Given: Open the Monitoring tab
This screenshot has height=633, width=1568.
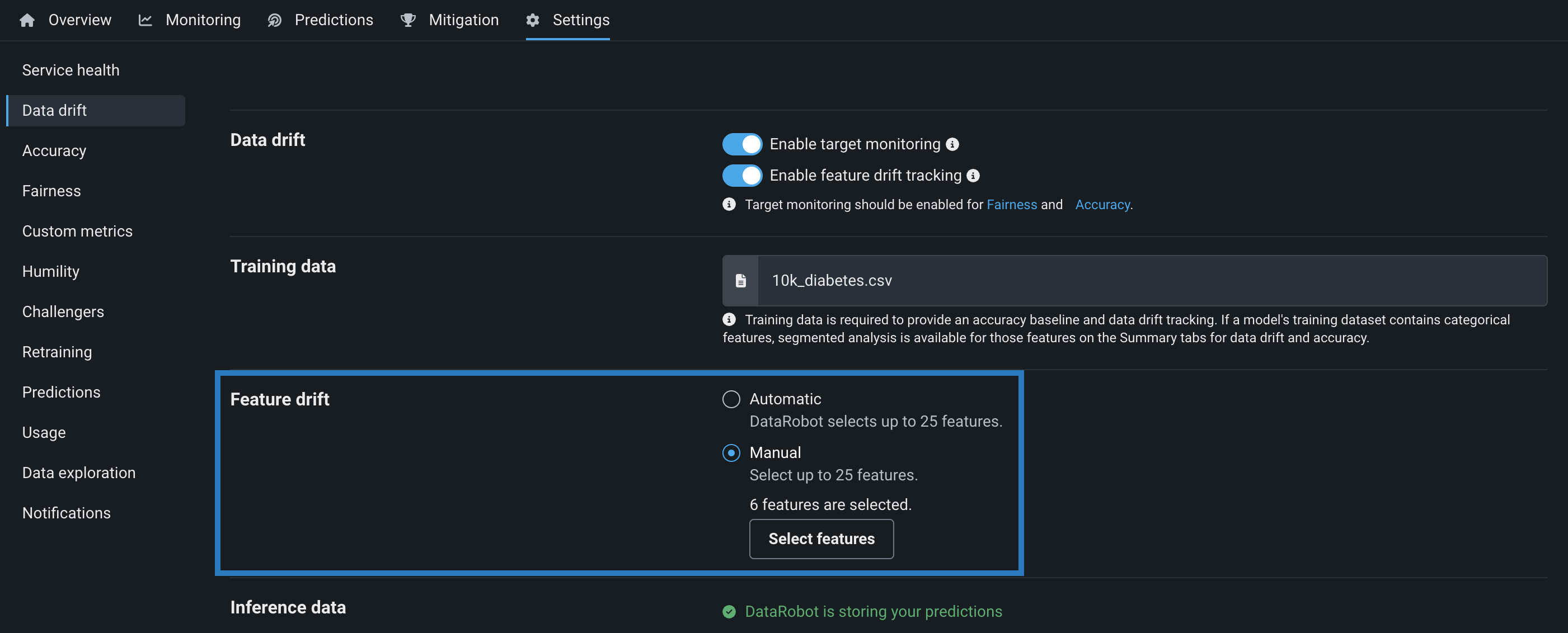Looking at the screenshot, I should click(x=203, y=20).
